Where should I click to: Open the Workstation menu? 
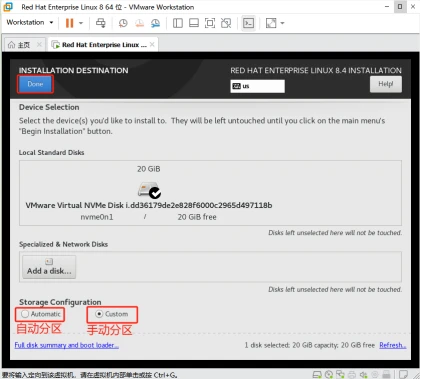coord(30,22)
